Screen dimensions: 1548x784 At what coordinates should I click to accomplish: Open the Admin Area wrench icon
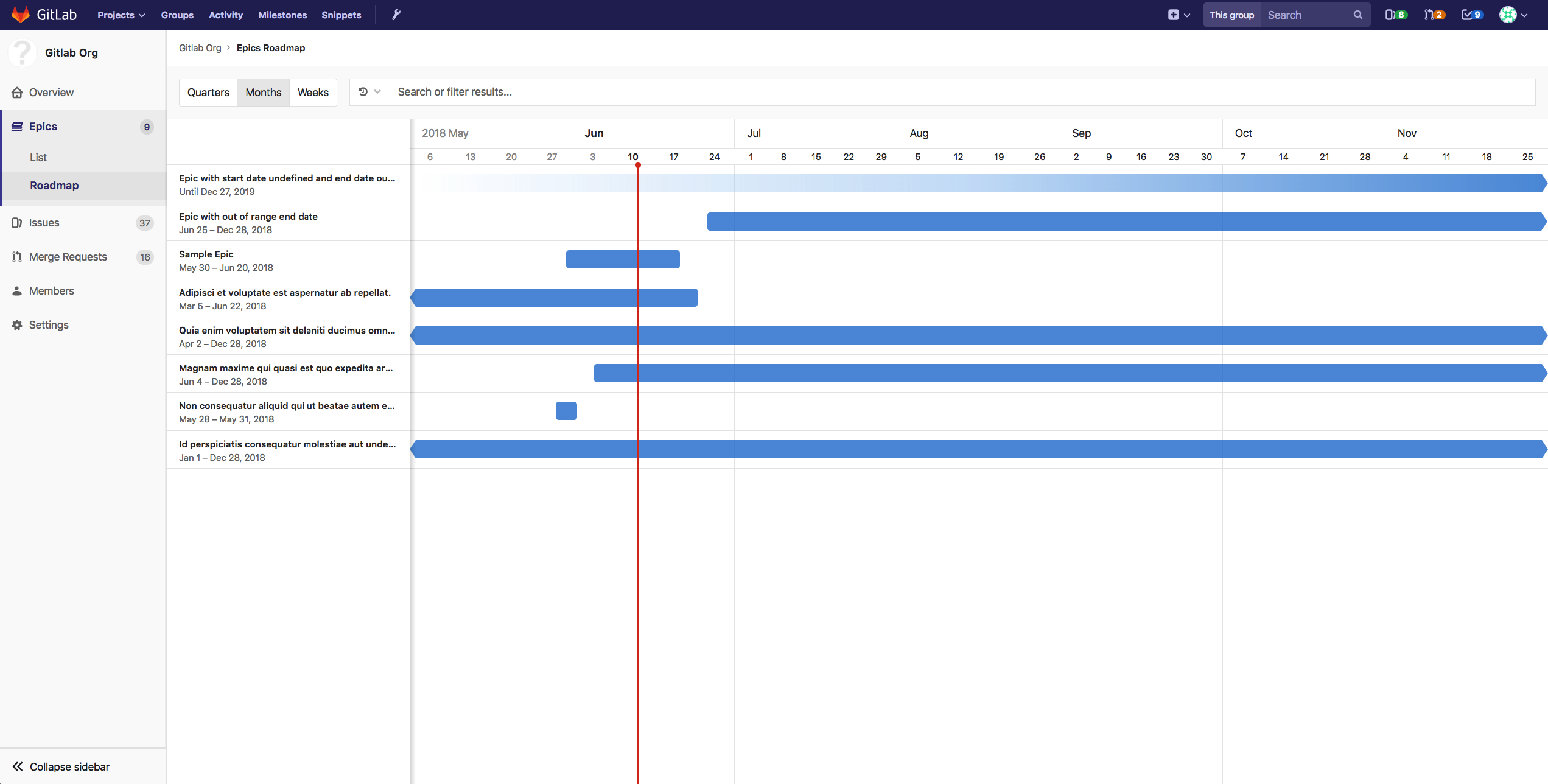[396, 14]
